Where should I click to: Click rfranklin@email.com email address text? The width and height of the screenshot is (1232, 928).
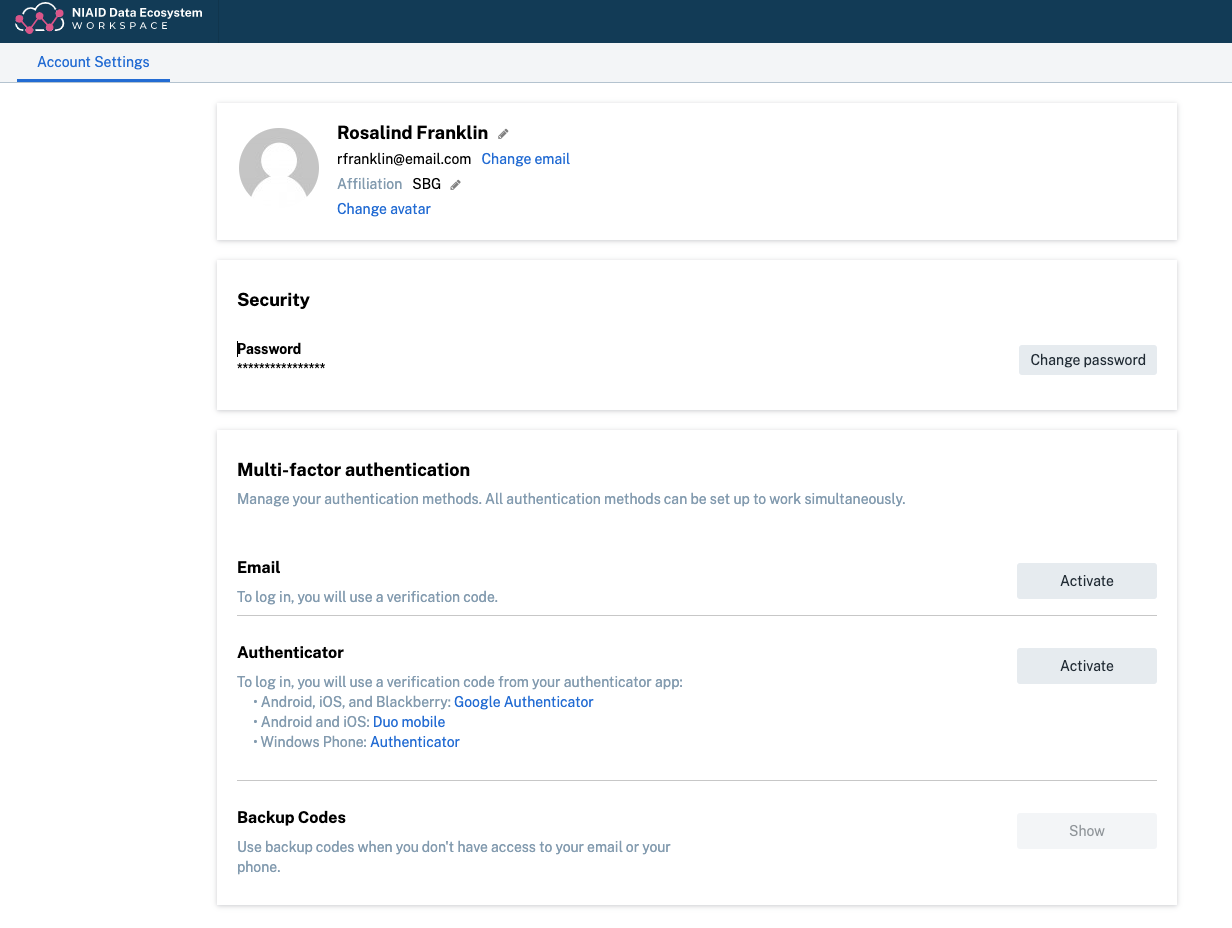pyautogui.click(x=404, y=159)
